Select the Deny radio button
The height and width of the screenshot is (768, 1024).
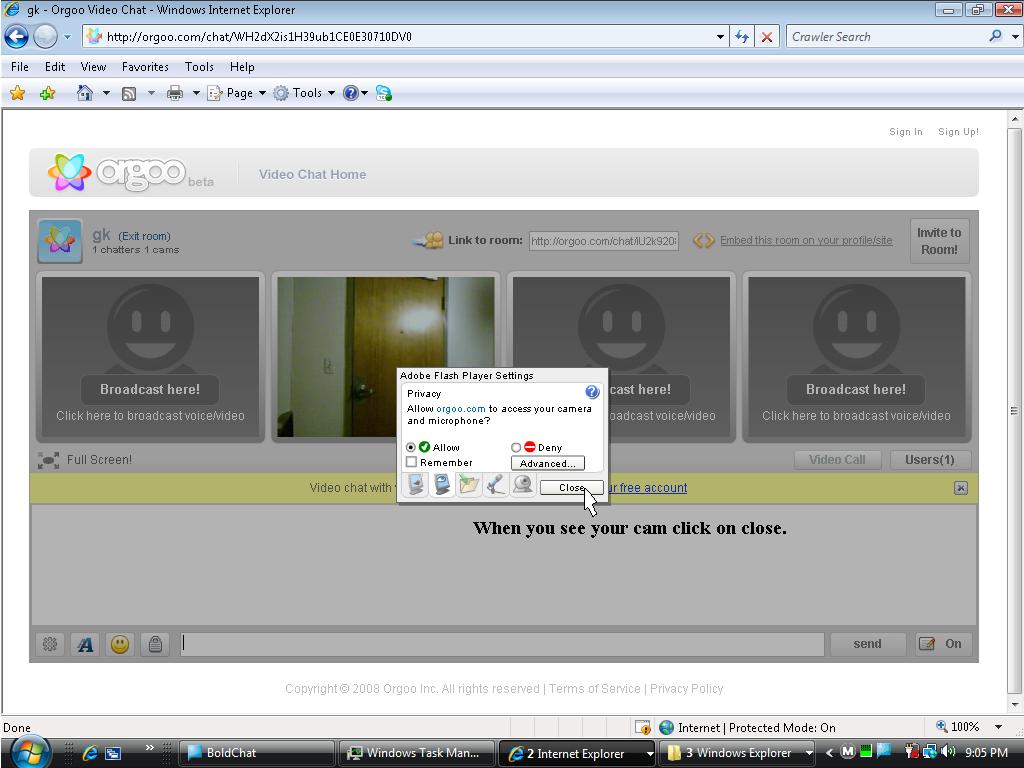516,447
